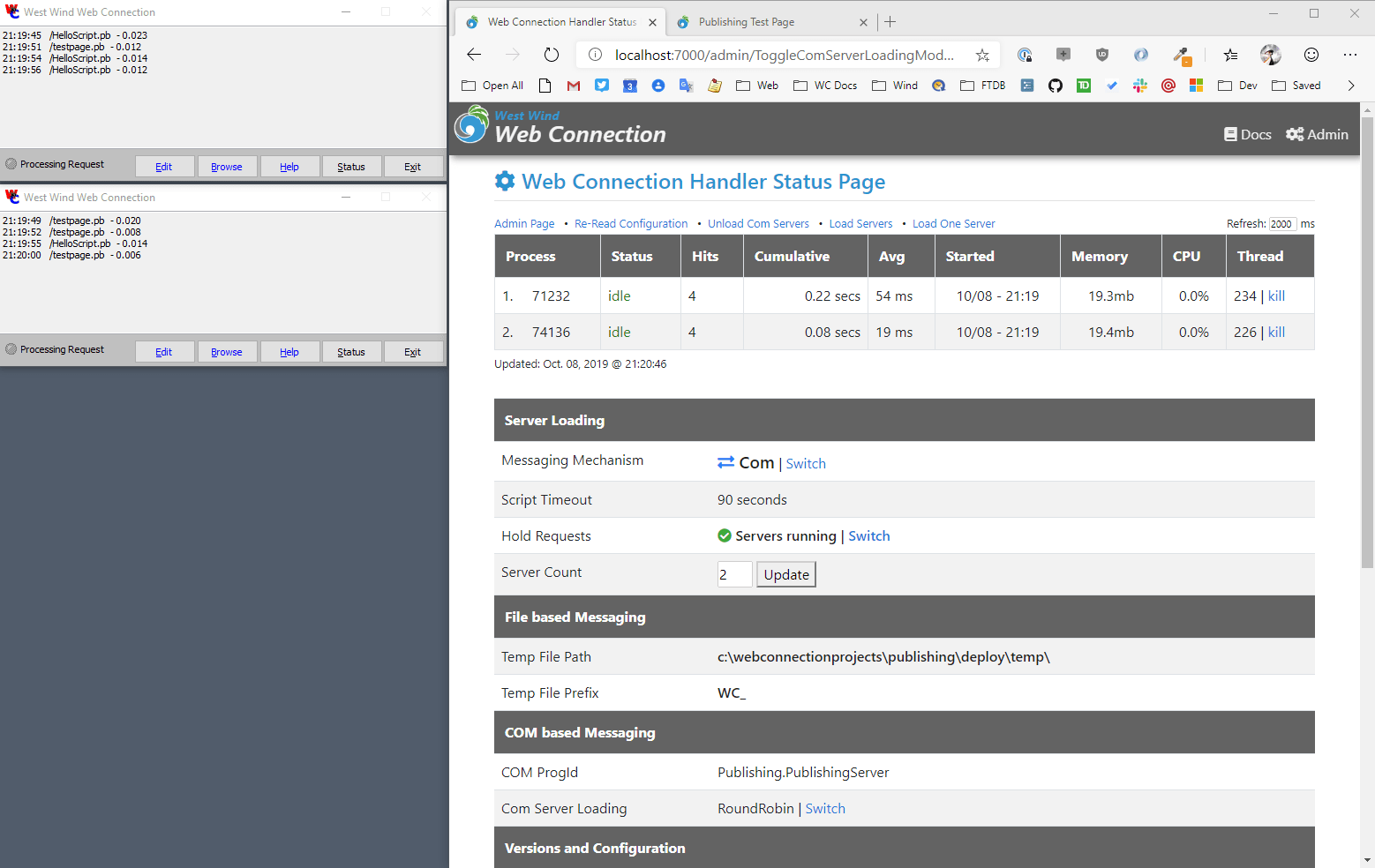This screenshot has width=1375, height=868.
Task: Click the Slack bookmark icon
Action: 1140,86
